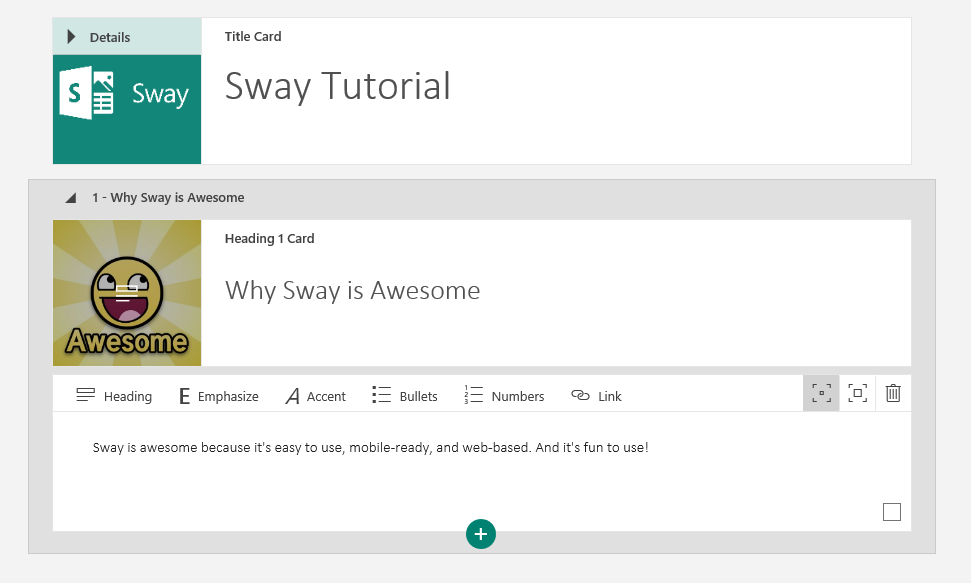Edit the 'Why Sway is Awesome' heading text

352,291
